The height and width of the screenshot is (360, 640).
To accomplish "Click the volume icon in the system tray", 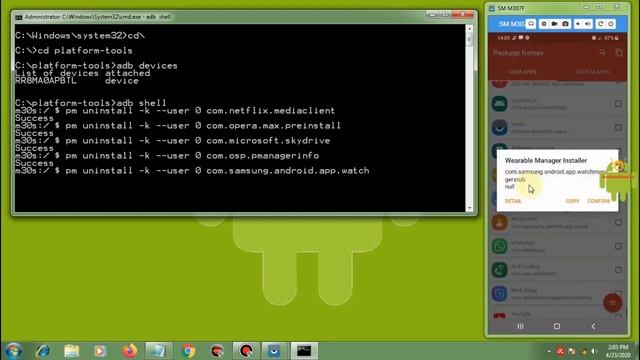I will click(595, 351).
